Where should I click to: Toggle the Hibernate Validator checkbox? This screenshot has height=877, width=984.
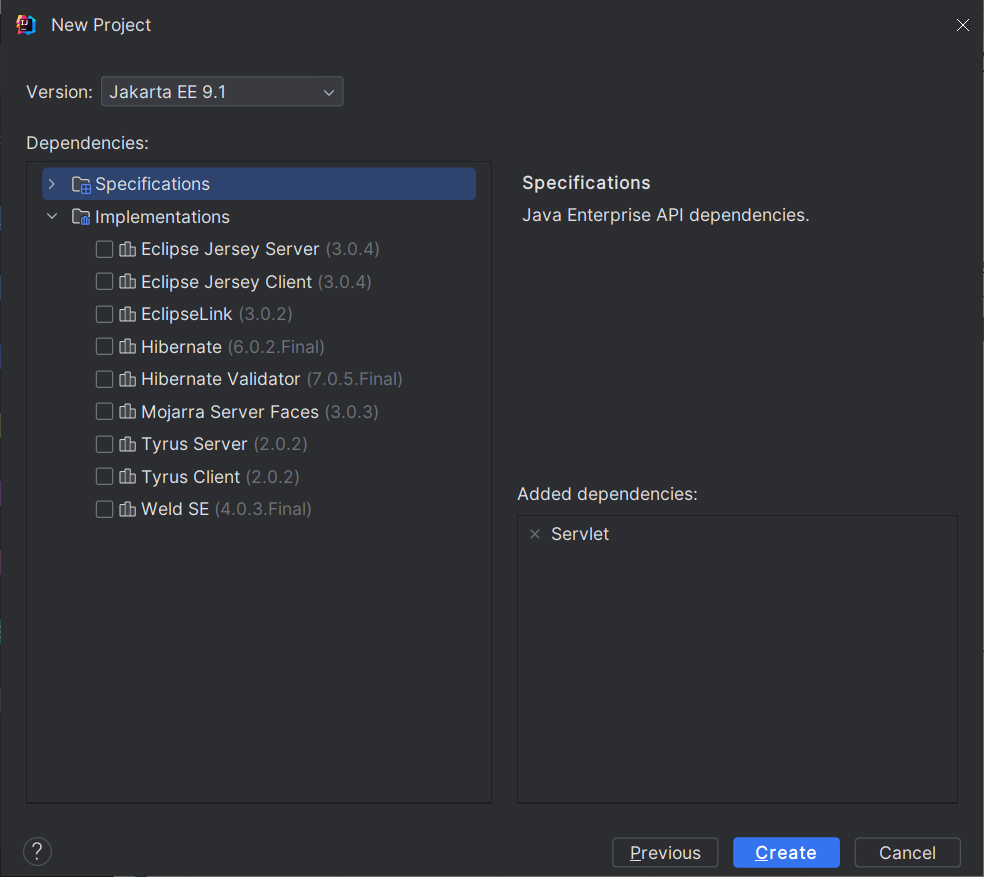[x=104, y=379]
